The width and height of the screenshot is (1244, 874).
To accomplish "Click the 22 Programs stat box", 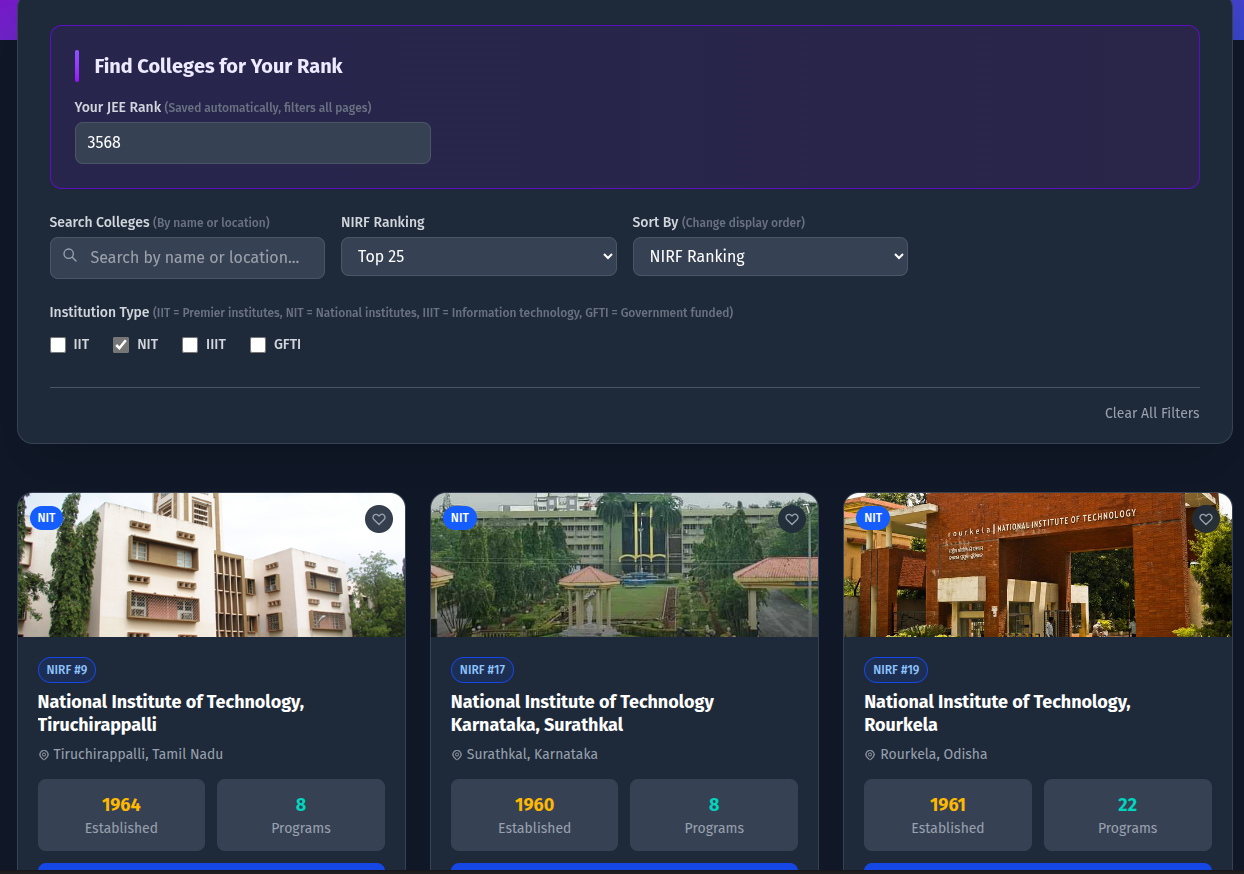I will click(1128, 815).
